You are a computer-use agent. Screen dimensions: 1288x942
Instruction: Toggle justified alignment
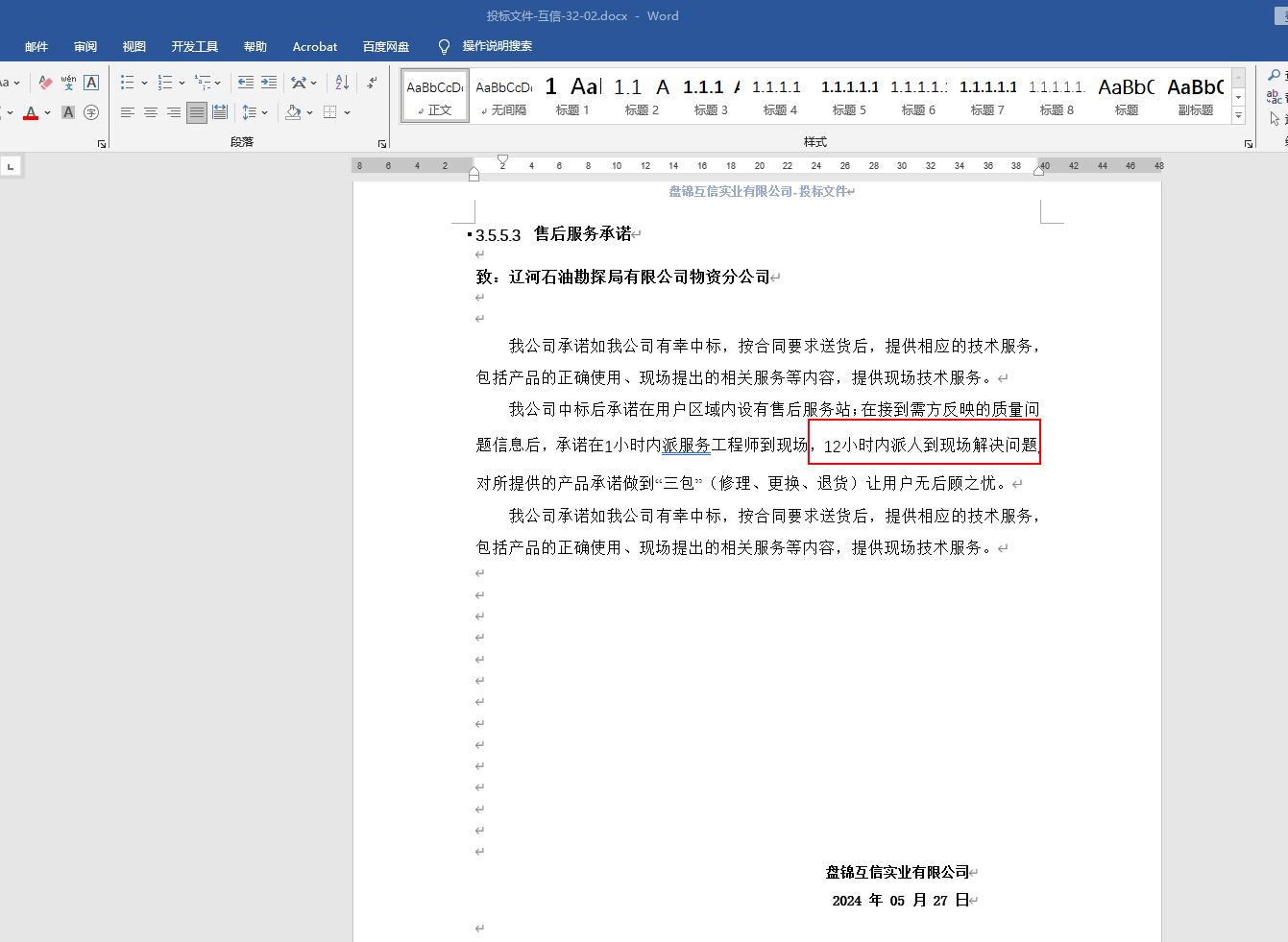[x=197, y=112]
